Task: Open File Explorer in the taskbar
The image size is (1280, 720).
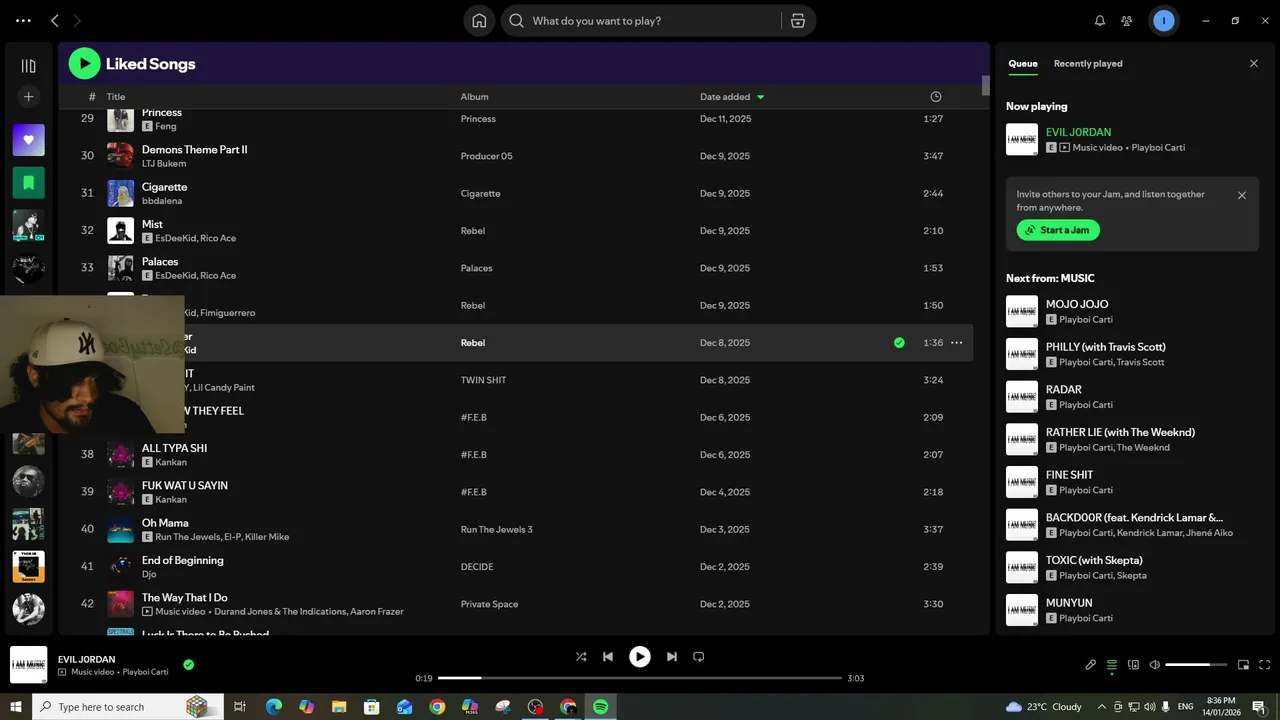Action: tap(339, 707)
